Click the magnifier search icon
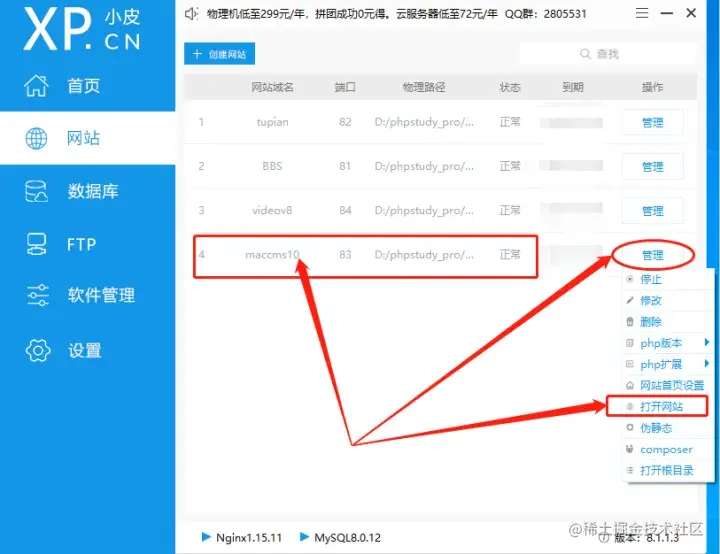Image resolution: width=720 pixels, height=554 pixels. click(585, 54)
